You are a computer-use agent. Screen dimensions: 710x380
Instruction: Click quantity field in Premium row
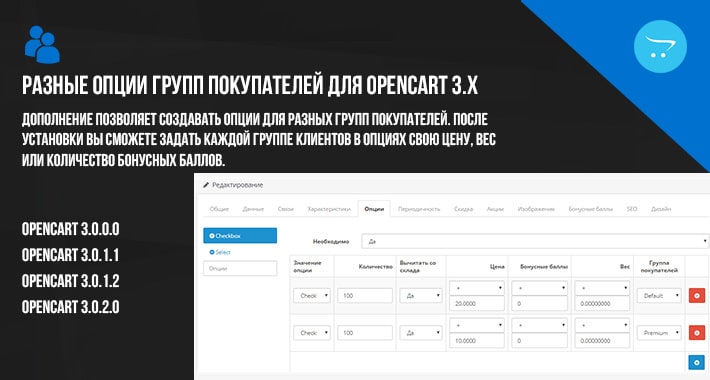coord(365,333)
